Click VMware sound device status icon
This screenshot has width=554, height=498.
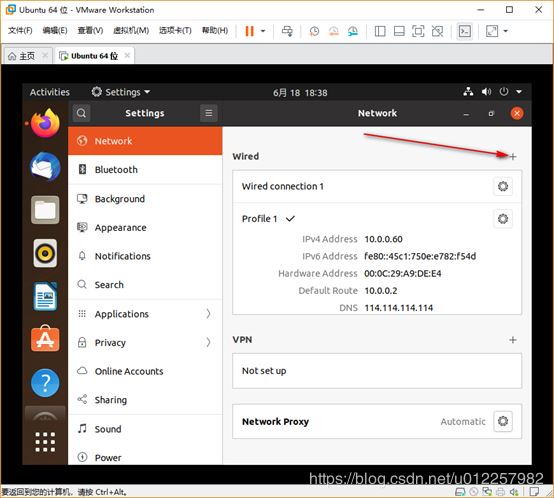point(514,492)
